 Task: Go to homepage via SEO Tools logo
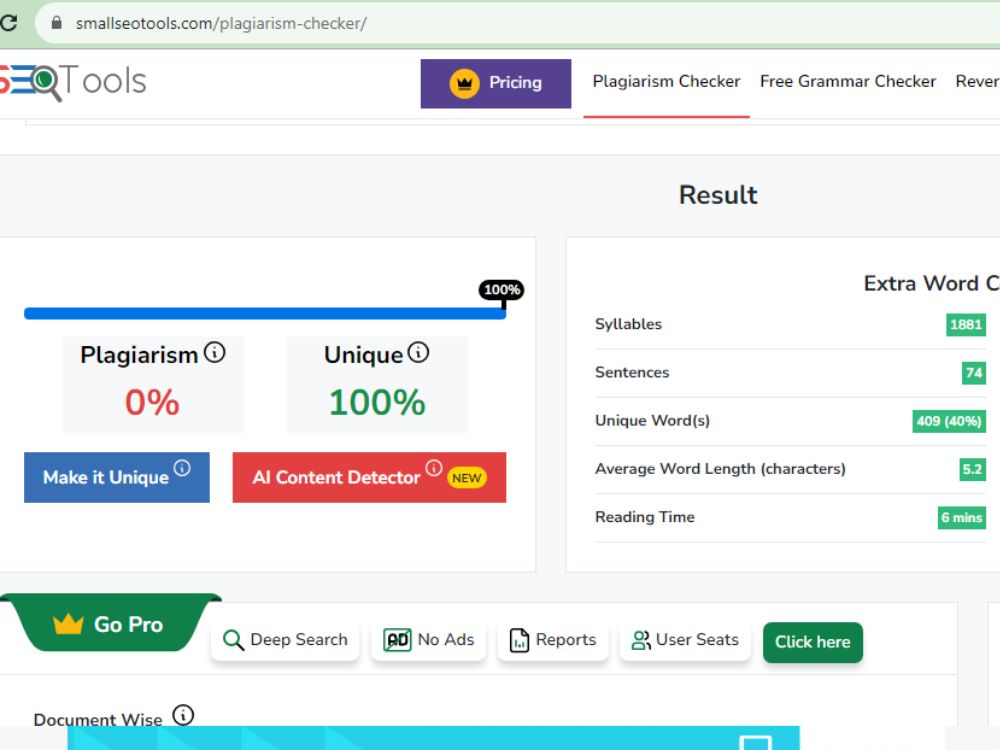point(73,82)
